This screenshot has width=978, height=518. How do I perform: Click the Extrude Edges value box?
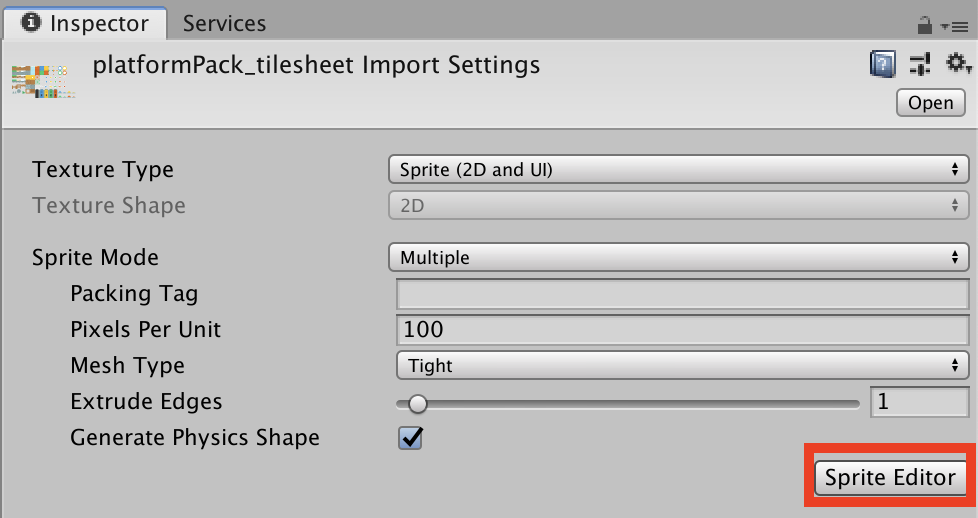pos(918,402)
